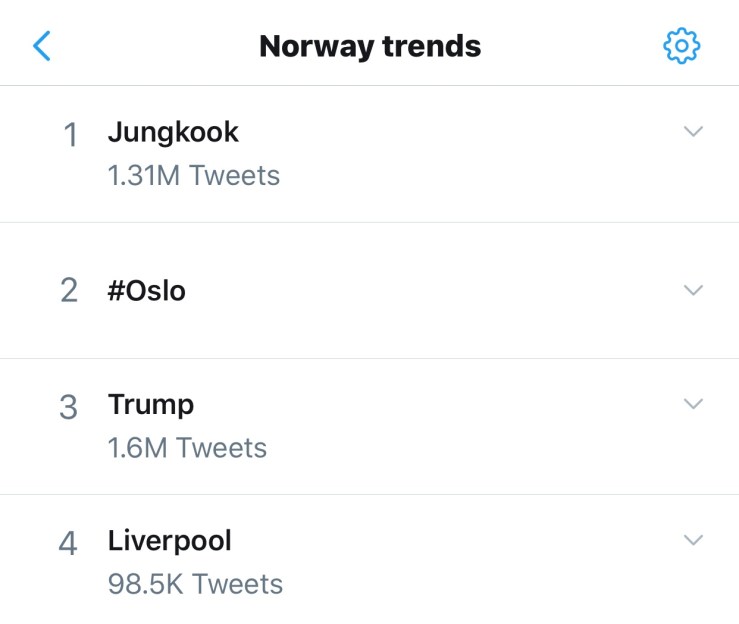
Task: Open trends settings gear icon
Action: 682,46
